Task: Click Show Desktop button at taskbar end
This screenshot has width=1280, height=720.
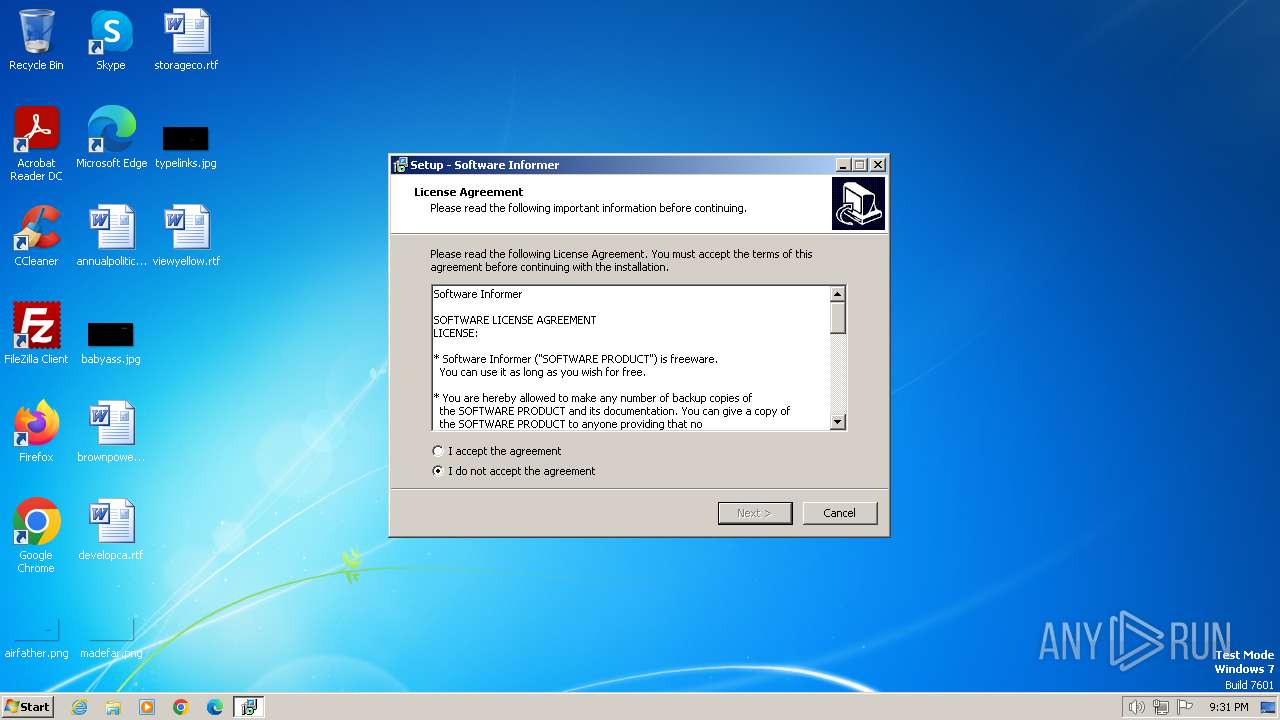Action: [x=1268, y=707]
